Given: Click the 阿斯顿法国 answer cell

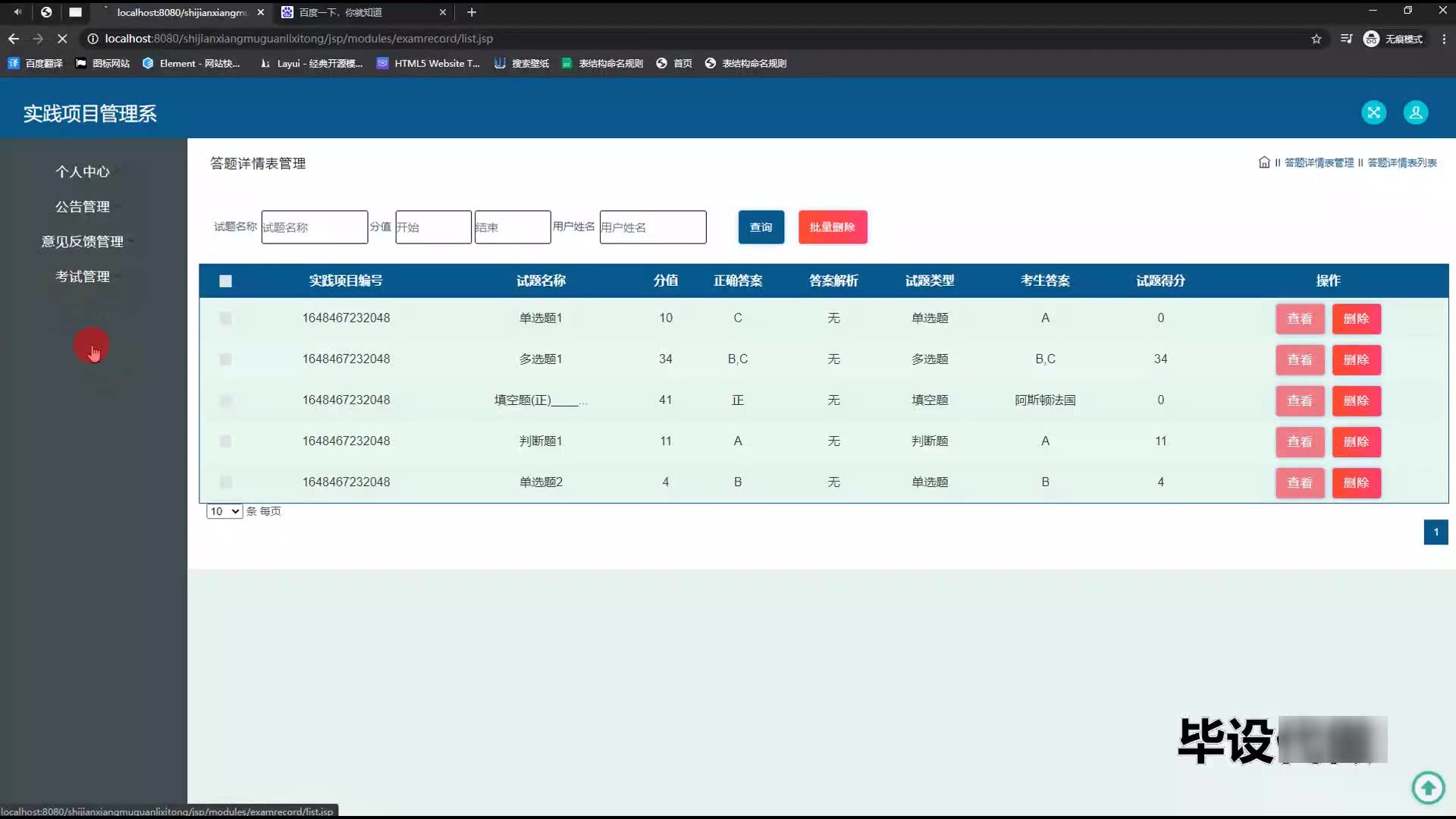Looking at the screenshot, I should [1045, 400].
